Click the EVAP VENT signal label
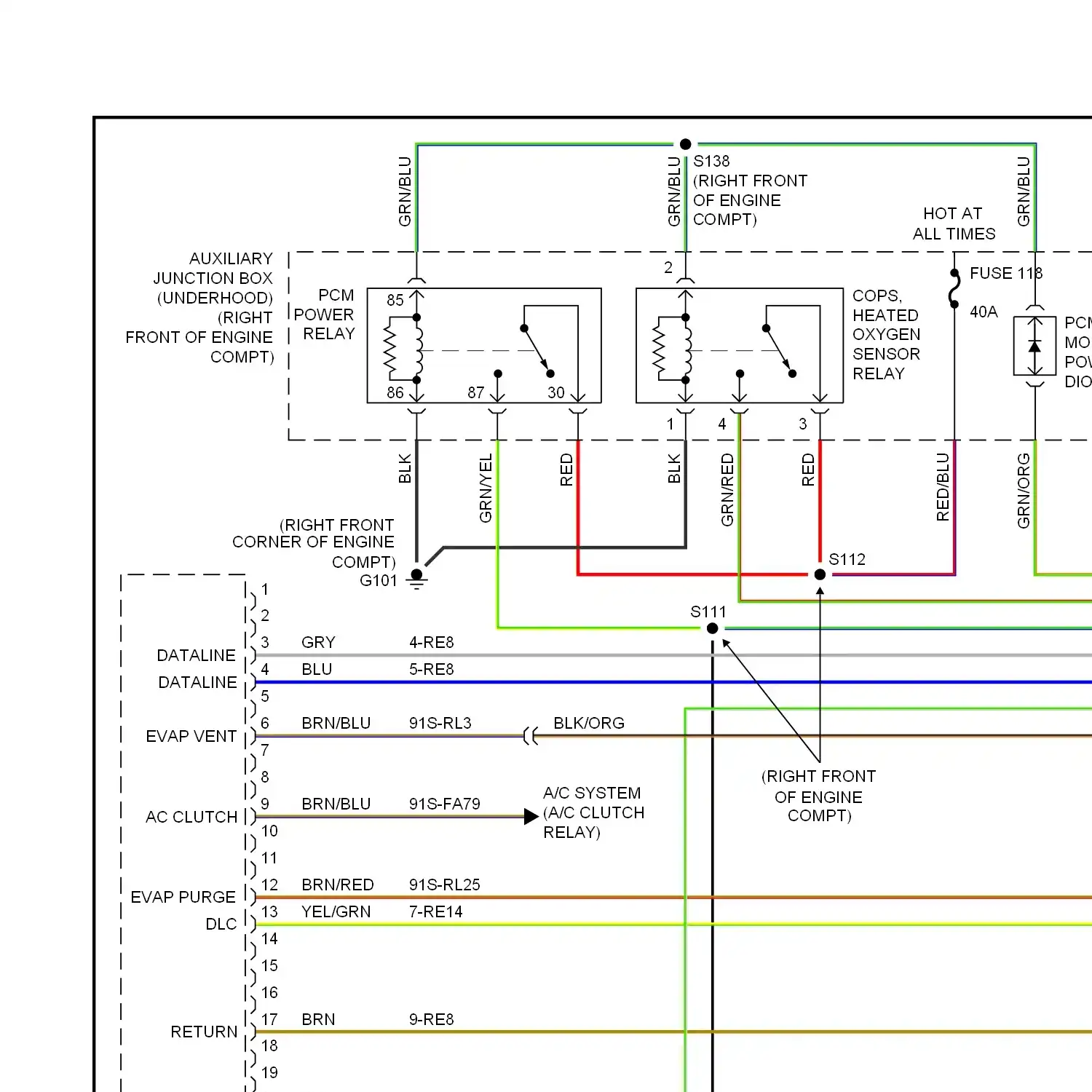The height and width of the screenshot is (1092, 1092). coord(191,736)
